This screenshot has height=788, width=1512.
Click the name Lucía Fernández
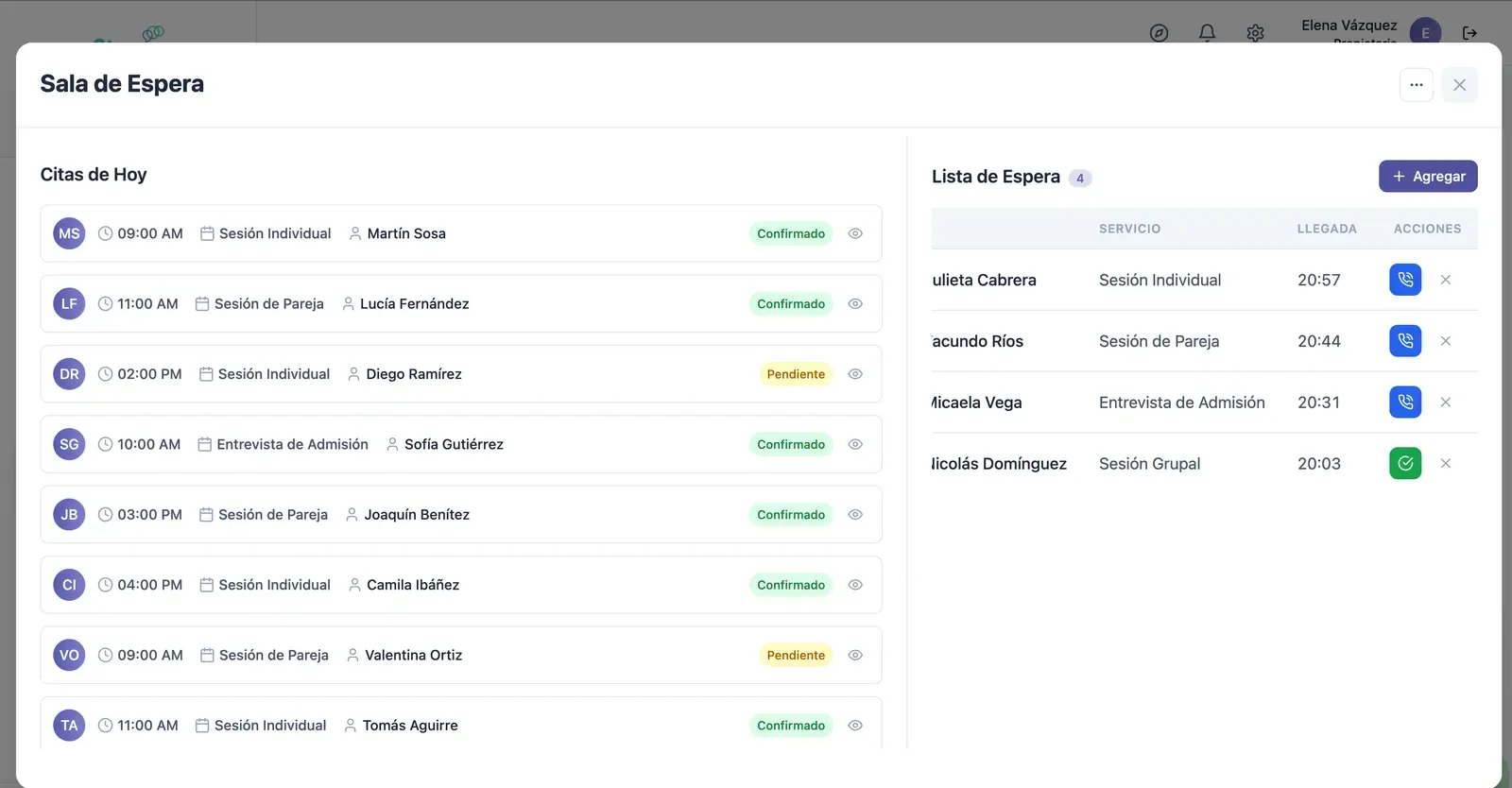tap(414, 304)
